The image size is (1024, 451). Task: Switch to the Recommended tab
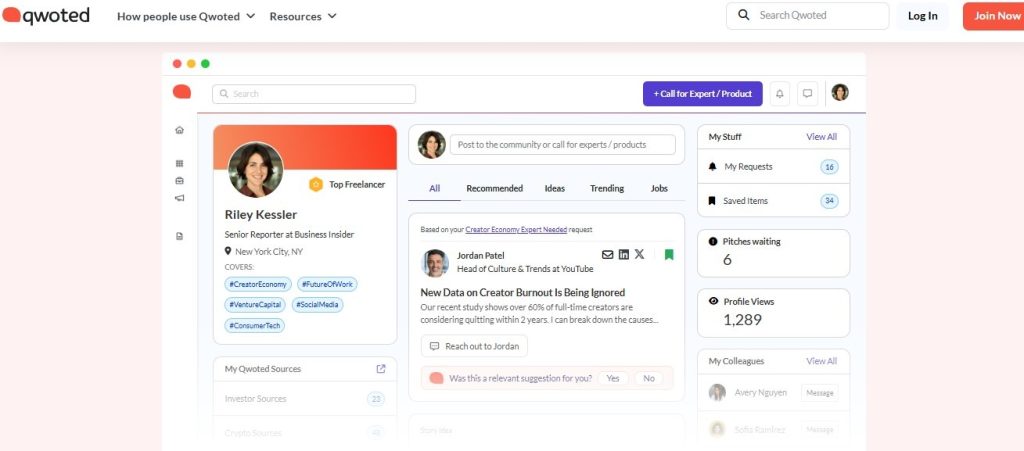494,188
